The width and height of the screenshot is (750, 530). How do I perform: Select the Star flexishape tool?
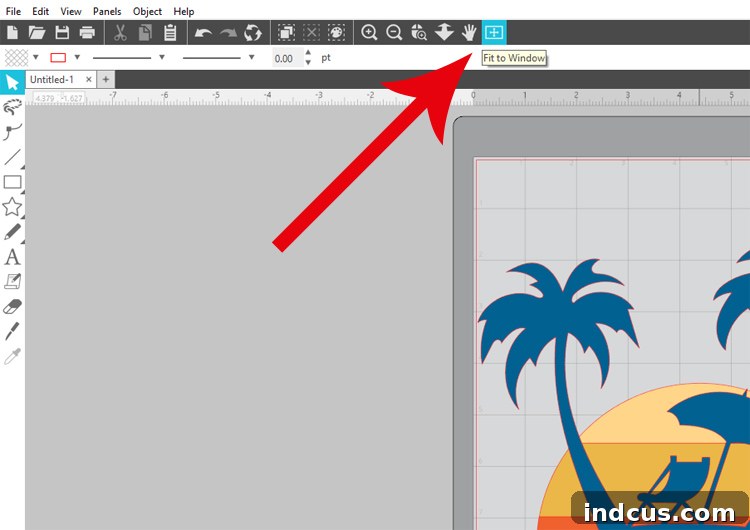coord(12,207)
